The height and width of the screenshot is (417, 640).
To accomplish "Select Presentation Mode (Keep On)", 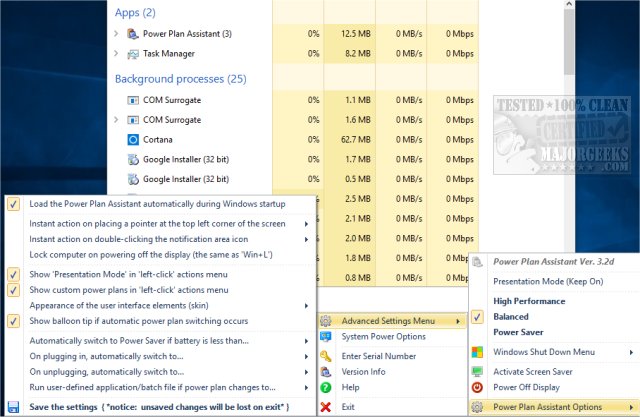I will [547, 281].
